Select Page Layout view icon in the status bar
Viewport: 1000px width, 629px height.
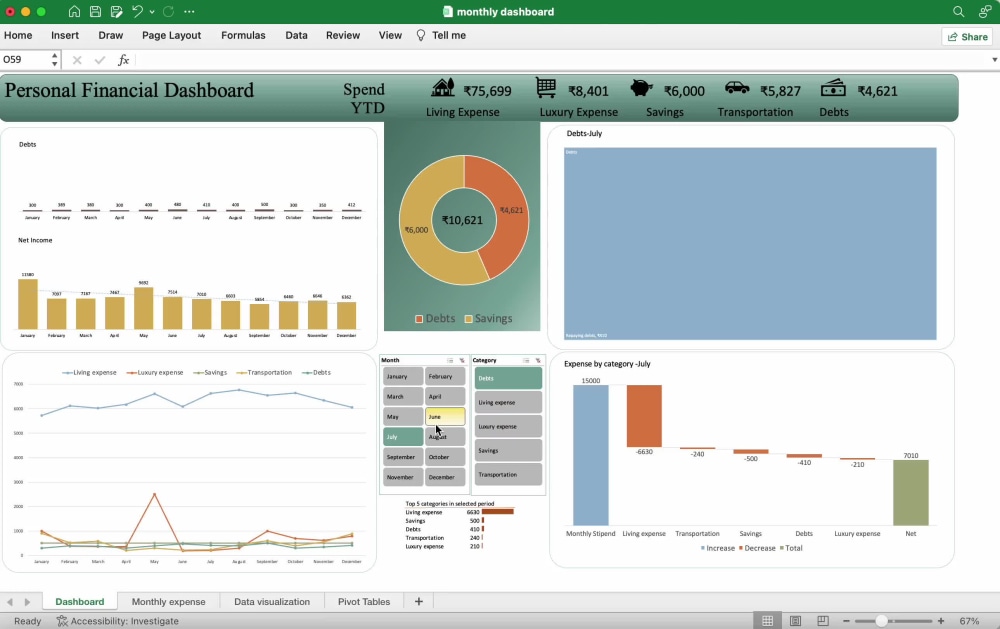794,620
